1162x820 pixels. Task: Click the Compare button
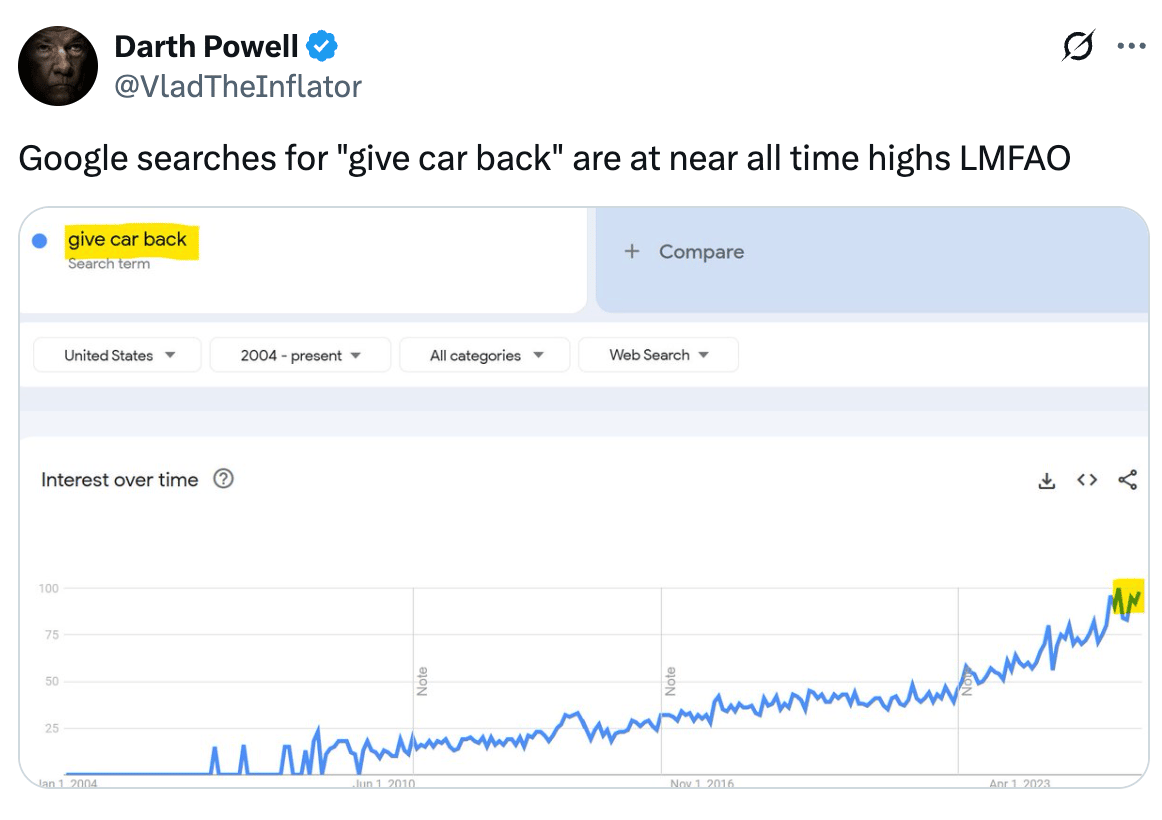(x=700, y=252)
